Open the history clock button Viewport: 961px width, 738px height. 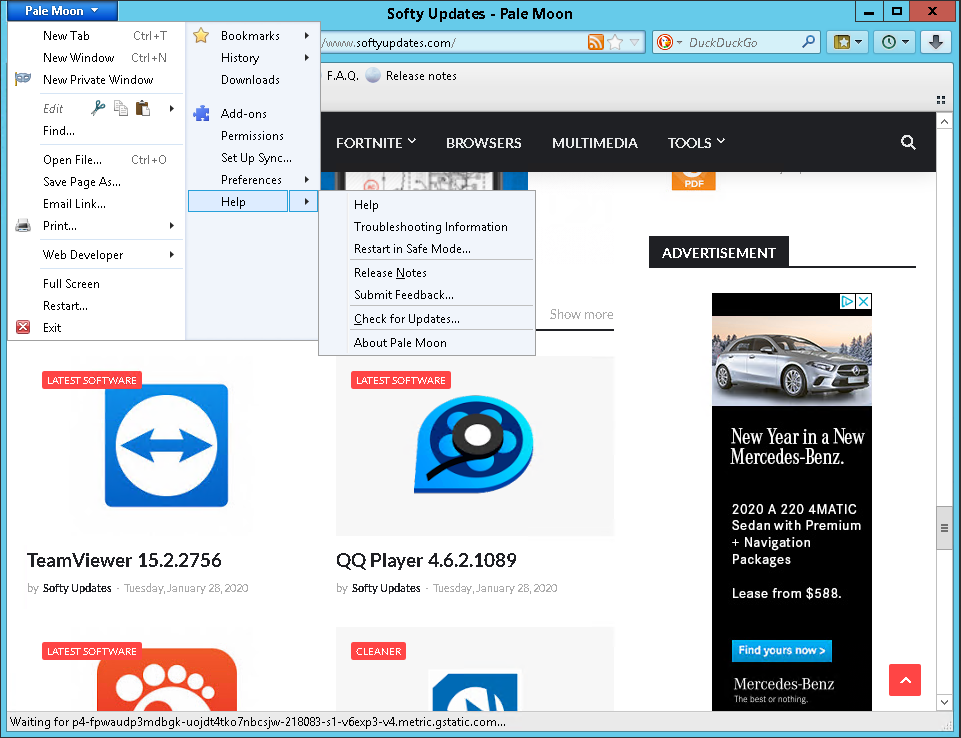pos(894,42)
